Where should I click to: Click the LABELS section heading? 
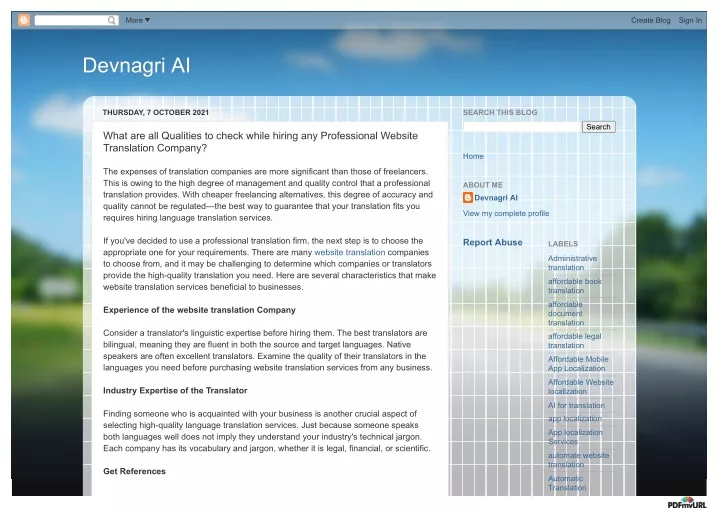click(563, 244)
